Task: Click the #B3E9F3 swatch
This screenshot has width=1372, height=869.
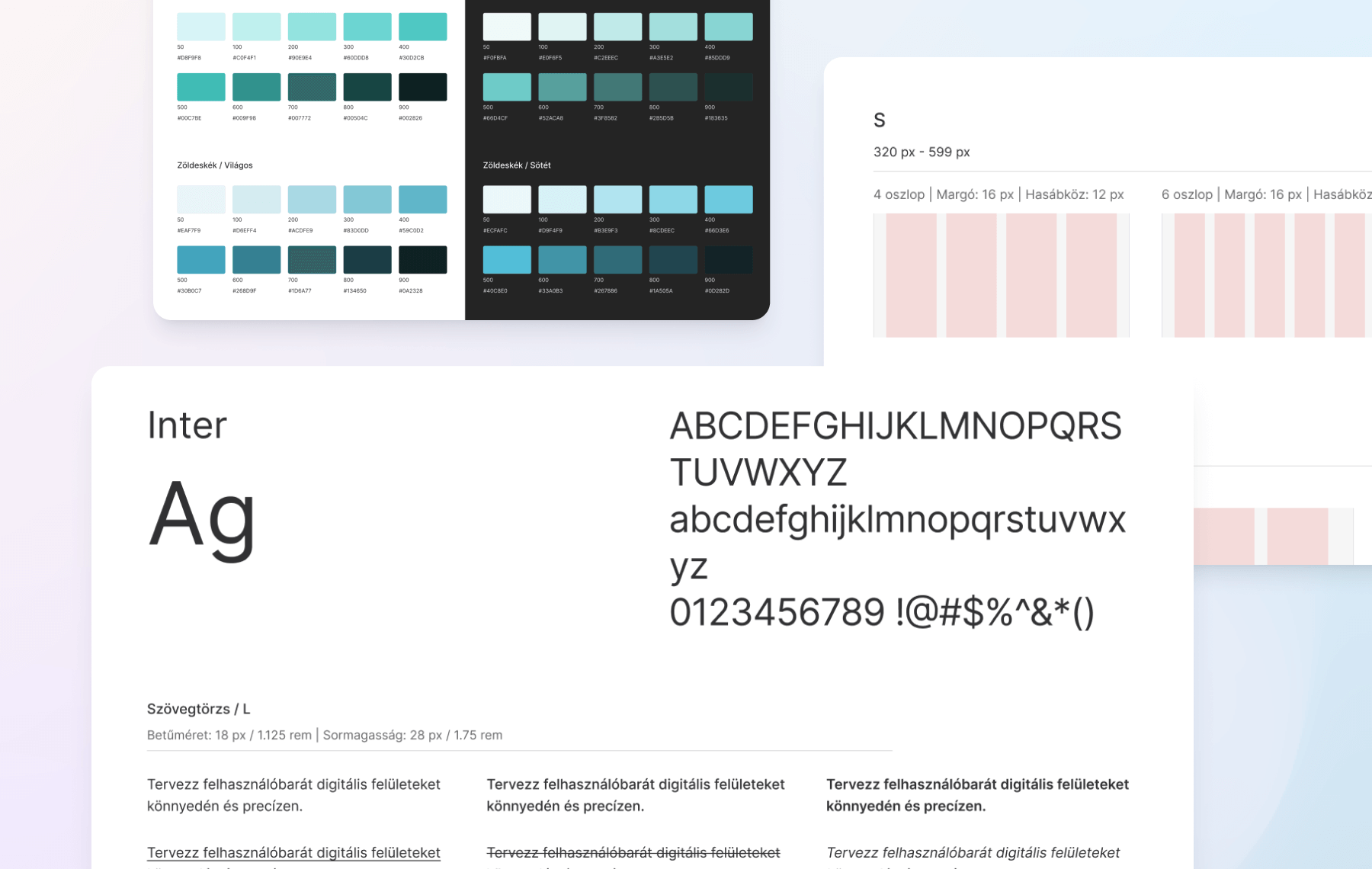Action: pyautogui.click(x=618, y=199)
